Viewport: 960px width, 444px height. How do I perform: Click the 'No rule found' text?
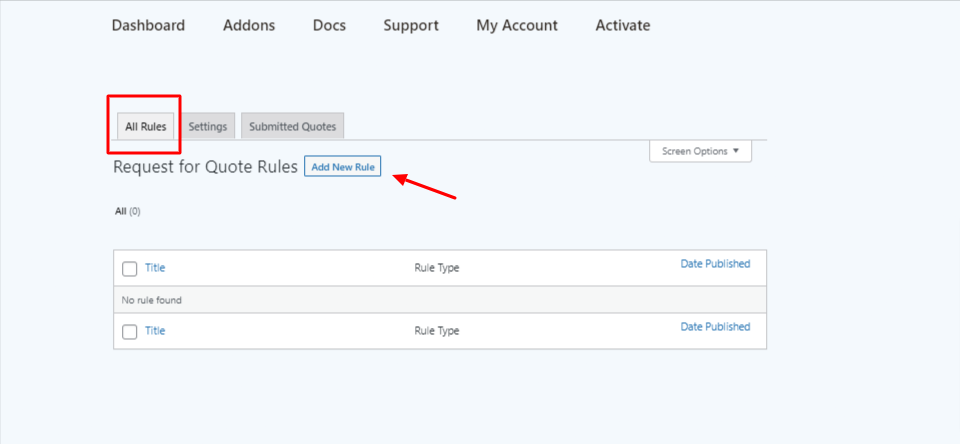tap(151, 301)
